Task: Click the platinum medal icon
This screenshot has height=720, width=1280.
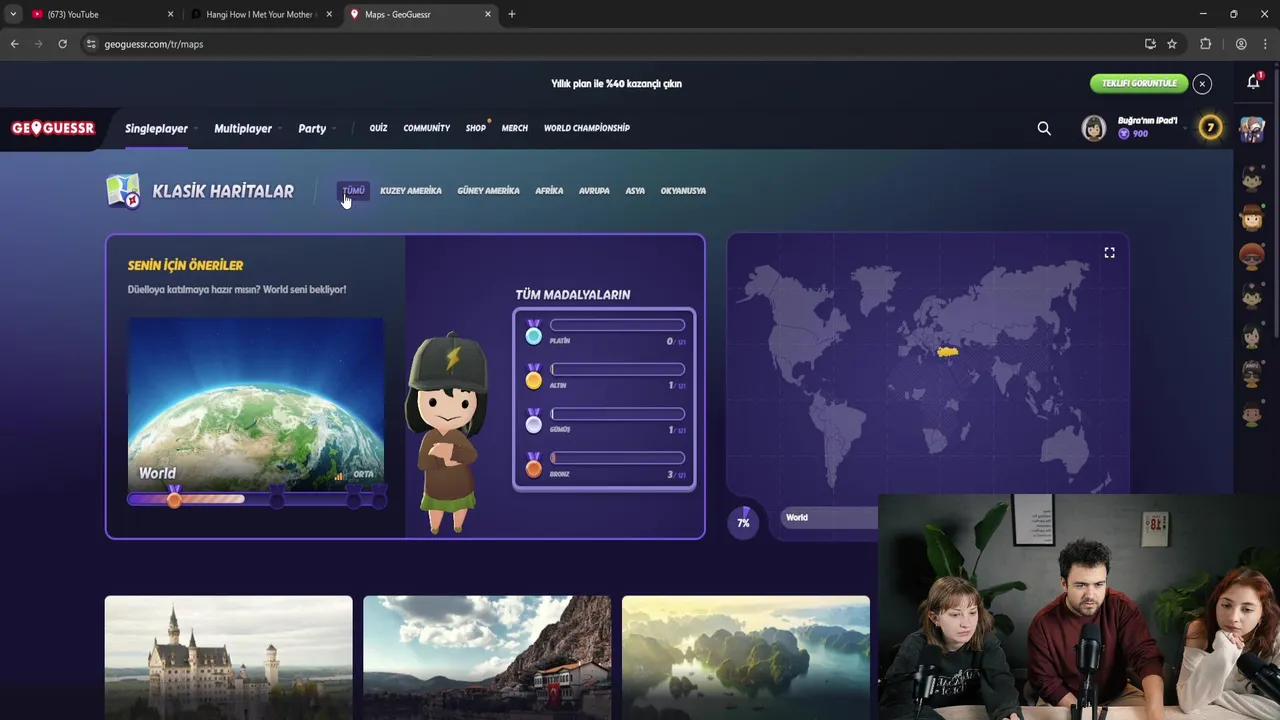Action: [533, 333]
